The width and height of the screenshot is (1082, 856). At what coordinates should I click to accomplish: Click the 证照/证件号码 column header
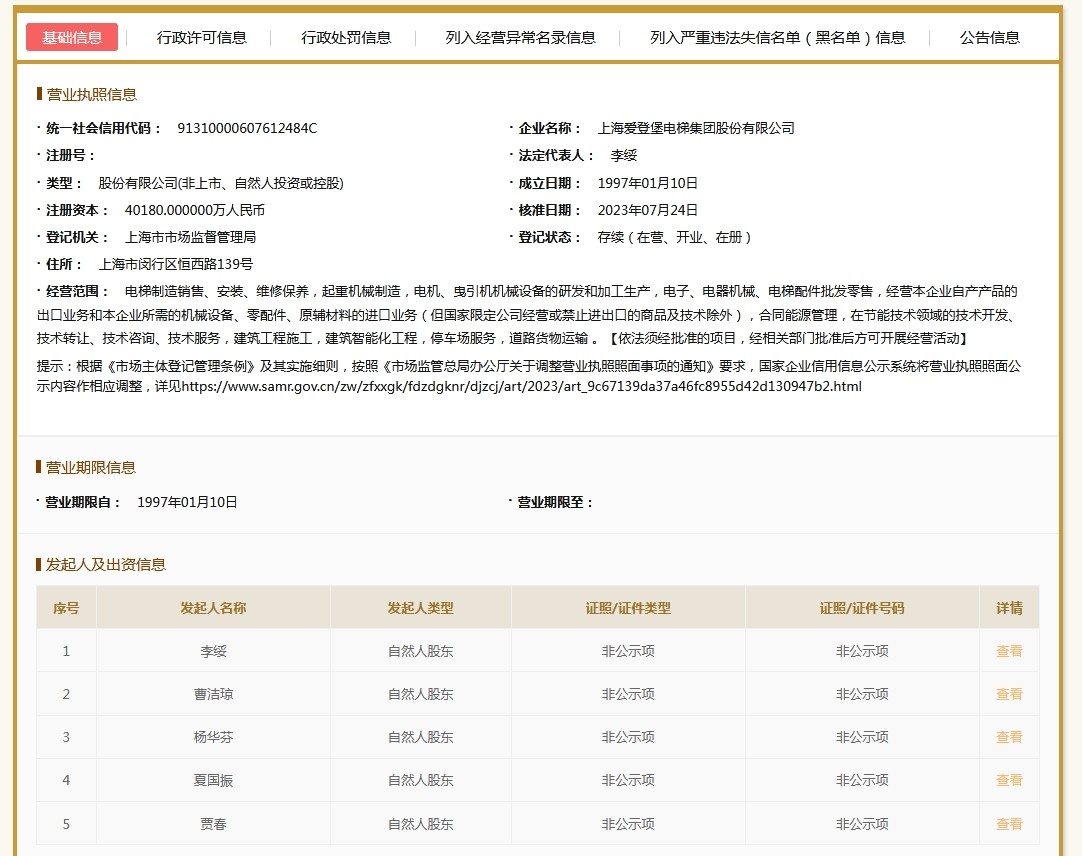[861, 608]
